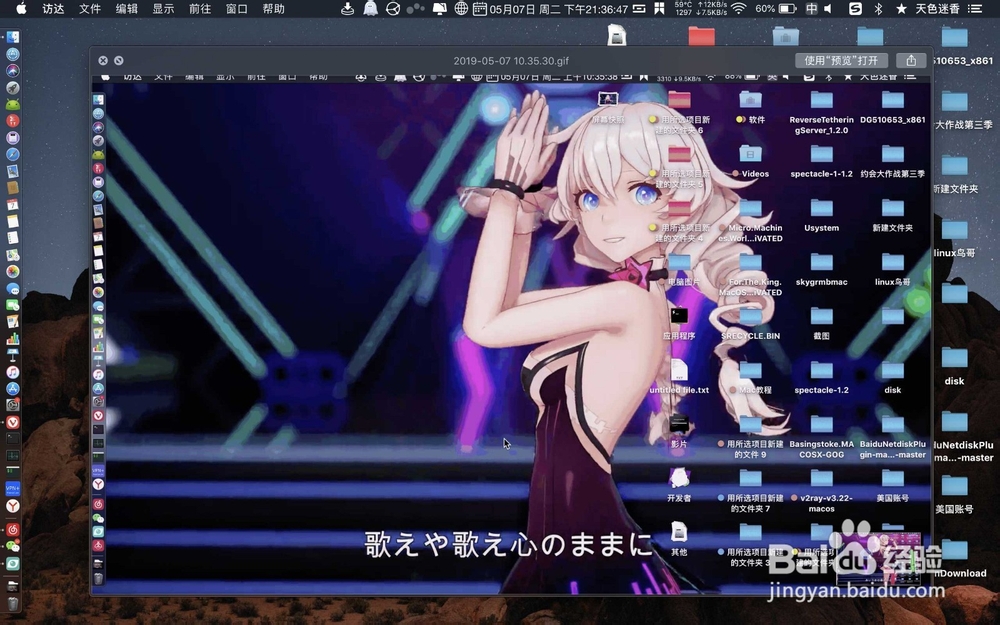Select the document file icon on desktop top
Screen dimensions: 1000x625
(x=617, y=35)
